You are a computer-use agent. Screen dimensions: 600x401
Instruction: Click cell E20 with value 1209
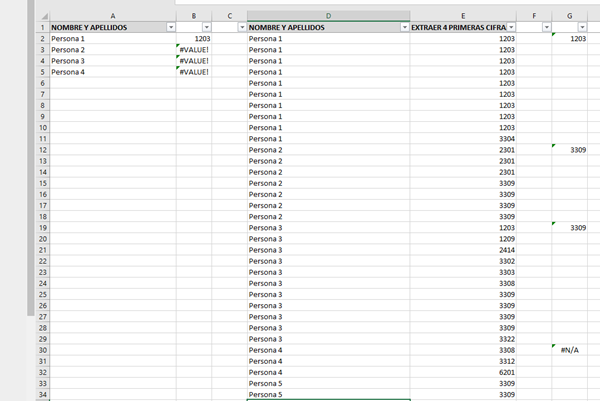[463, 239]
